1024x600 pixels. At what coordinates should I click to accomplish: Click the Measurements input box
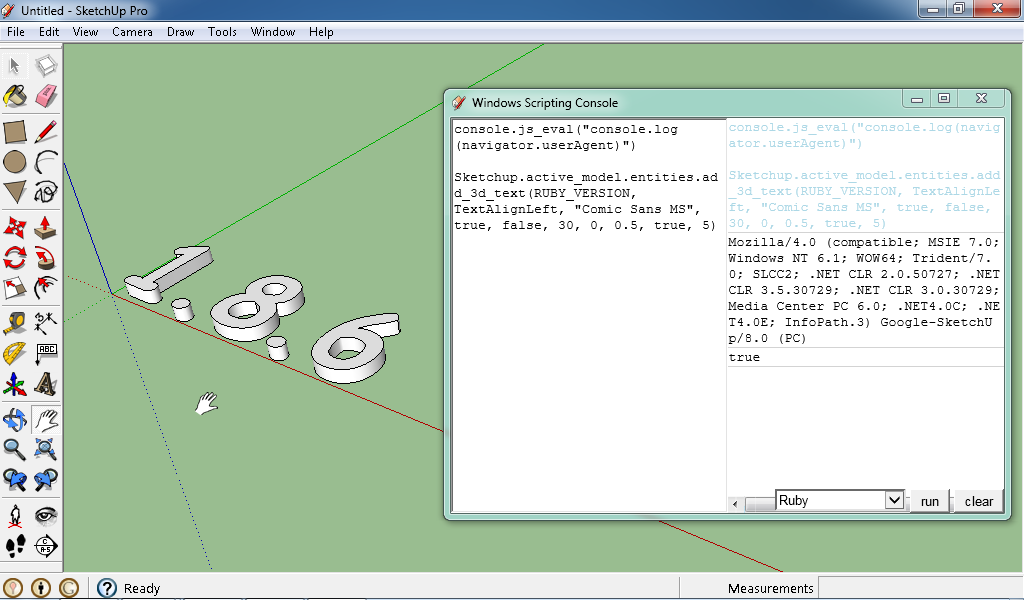(920, 588)
